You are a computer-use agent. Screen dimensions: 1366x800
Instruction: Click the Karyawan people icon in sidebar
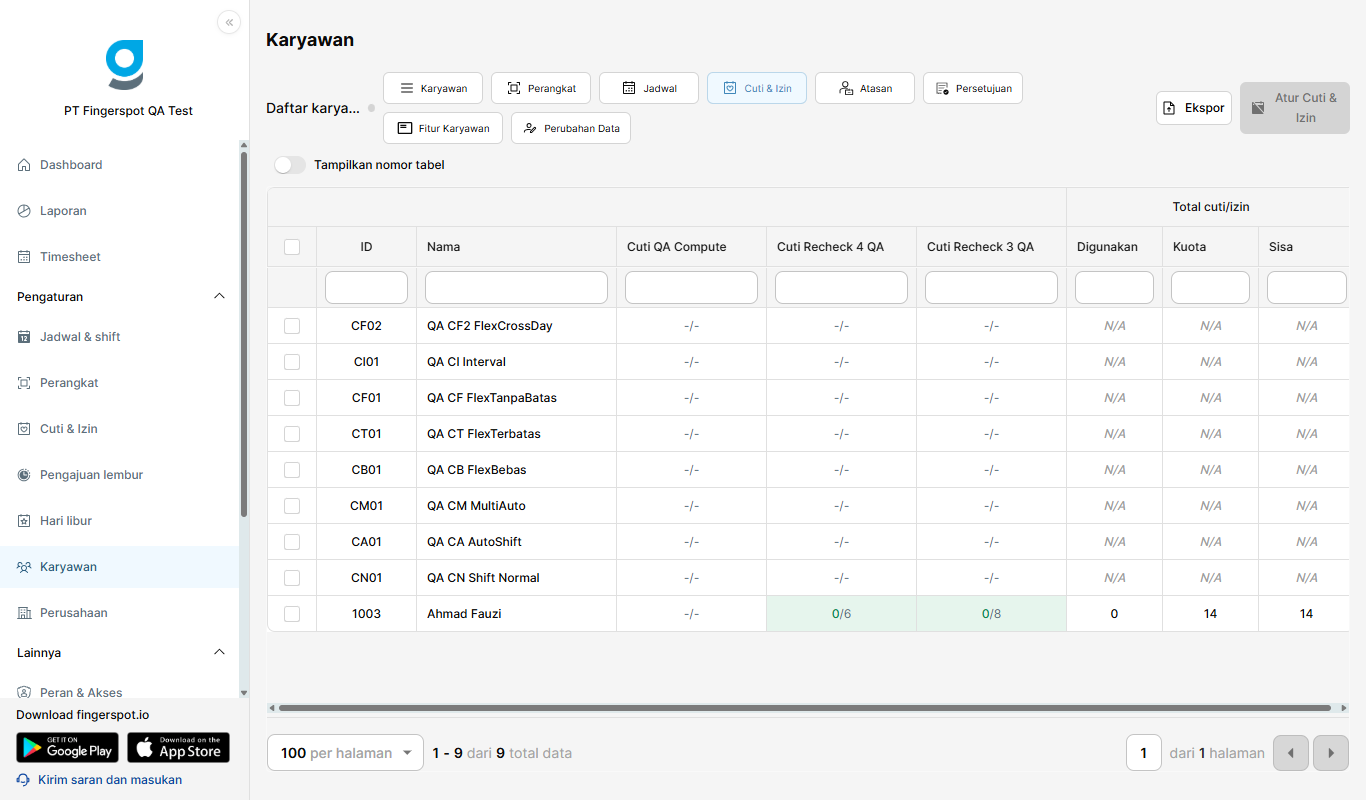point(24,567)
